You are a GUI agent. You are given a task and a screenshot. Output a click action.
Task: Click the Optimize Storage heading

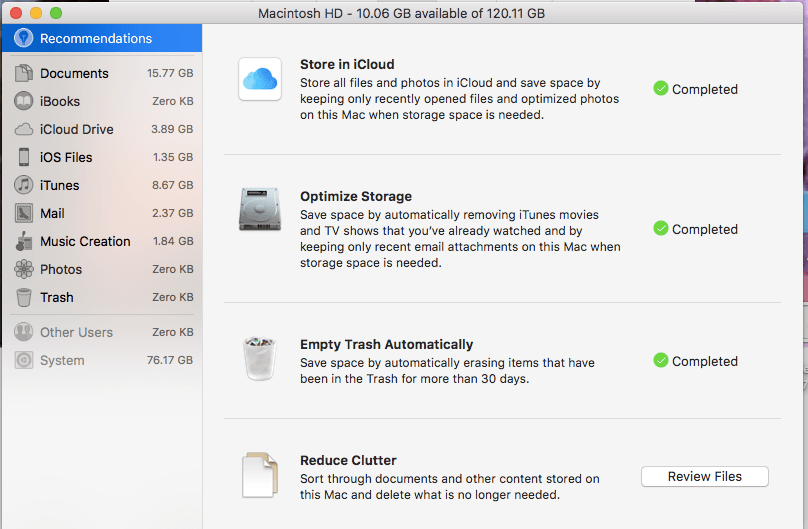tap(356, 196)
